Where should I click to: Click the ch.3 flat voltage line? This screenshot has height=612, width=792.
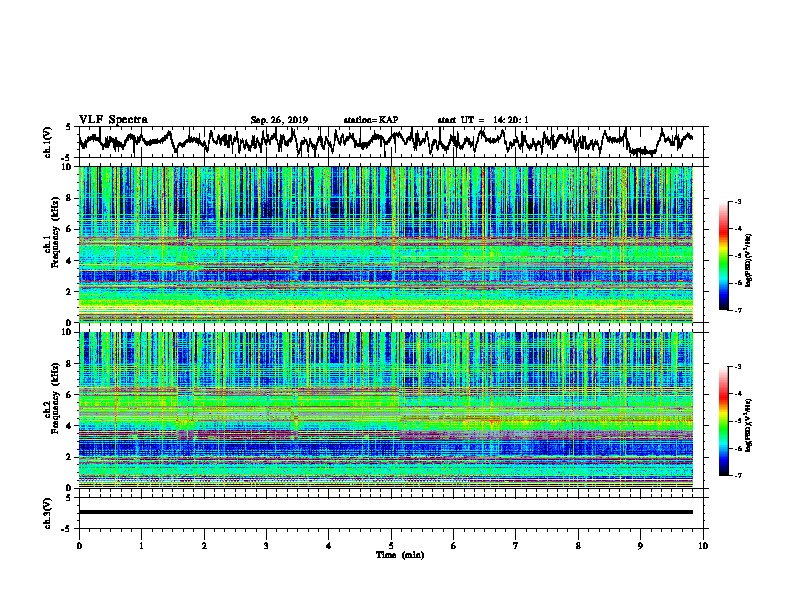(x=386, y=512)
